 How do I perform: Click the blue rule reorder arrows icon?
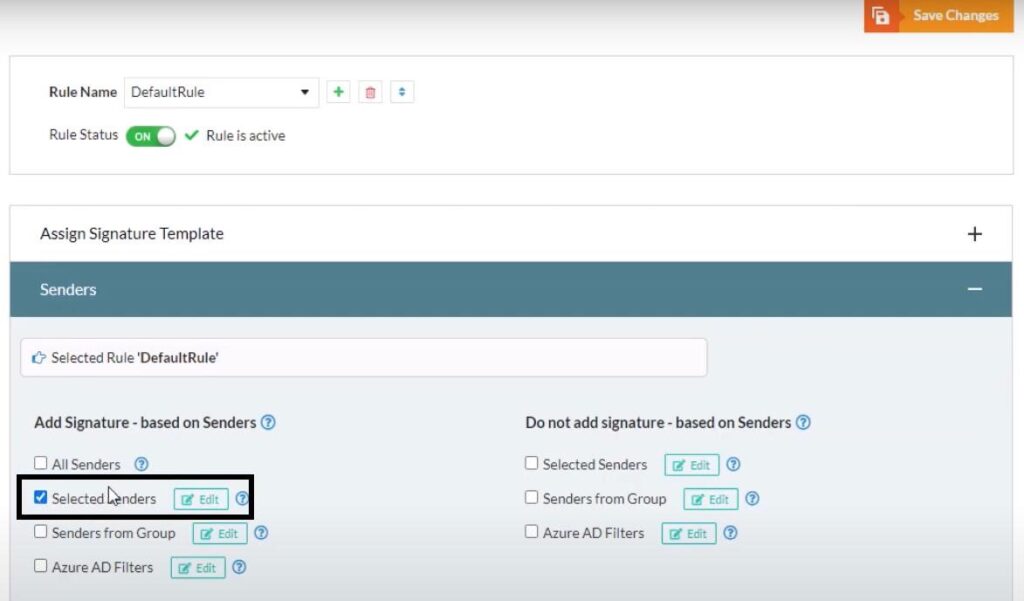(401, 91)
